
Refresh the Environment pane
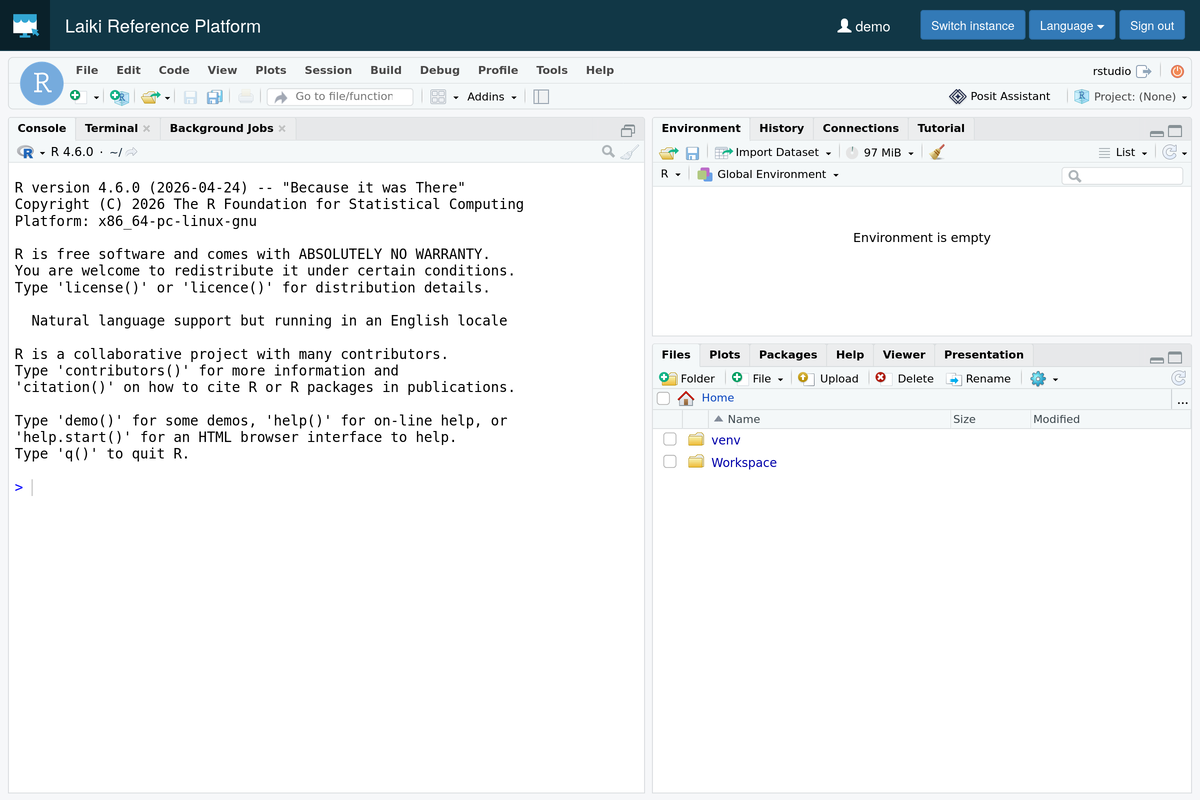pos(1169,152)
